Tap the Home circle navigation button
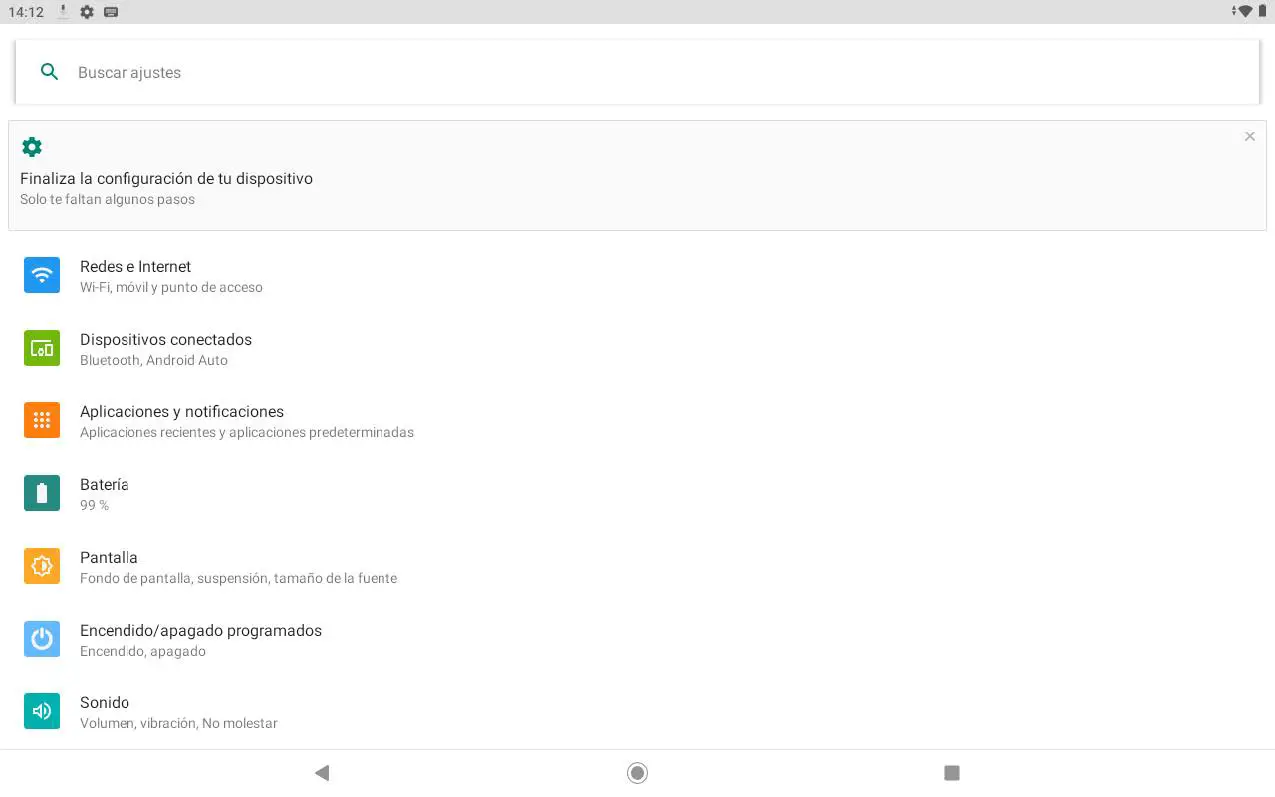This screenshot has height=797, width=1275. pyautogui.click(x=637, y=773)
